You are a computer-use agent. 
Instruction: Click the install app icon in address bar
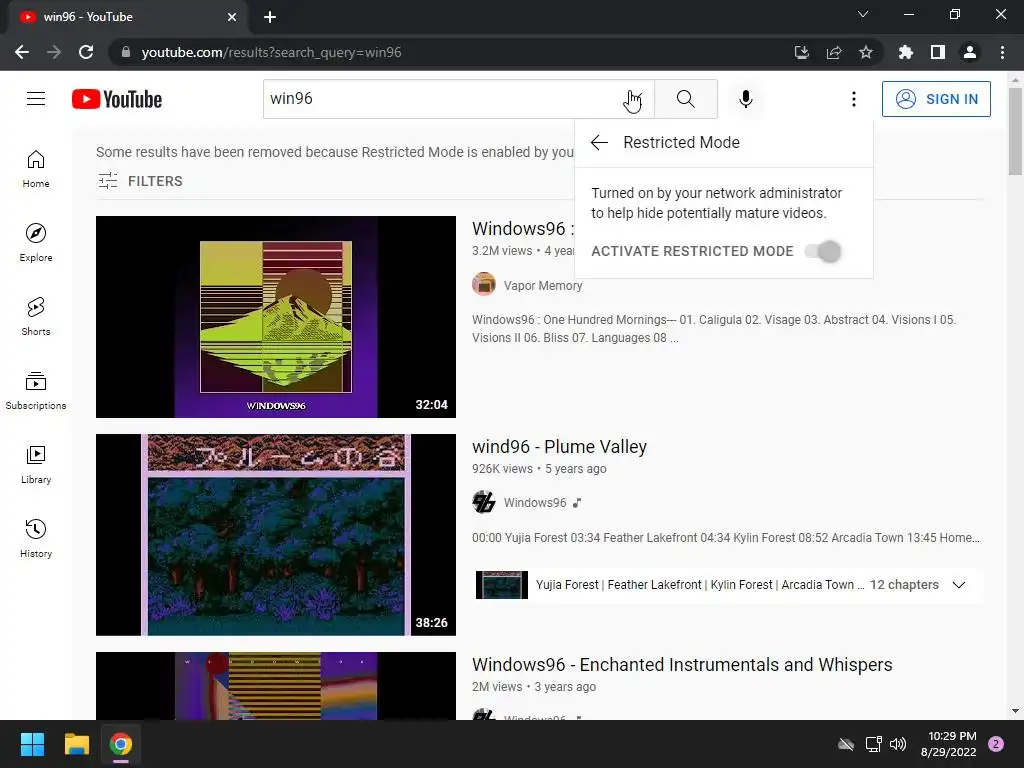(801, 52)
